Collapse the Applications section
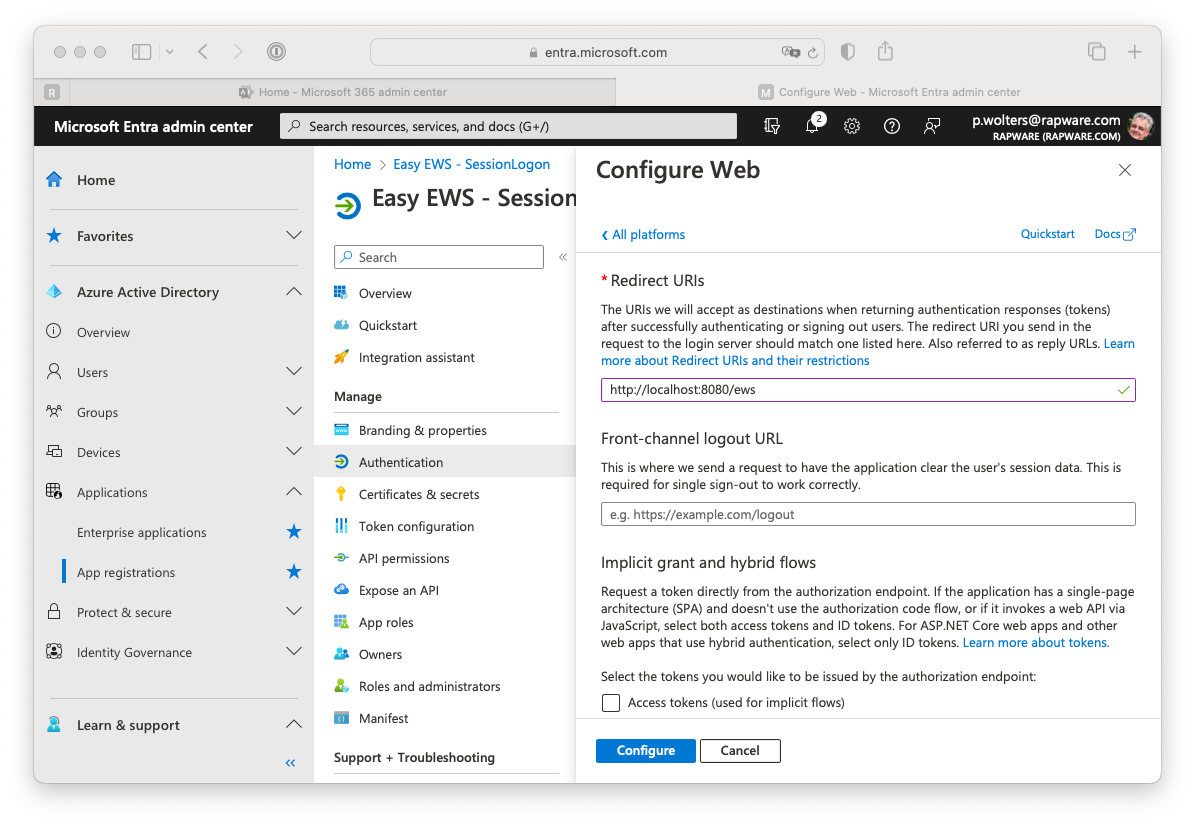1195x825 pixels. 293,491
